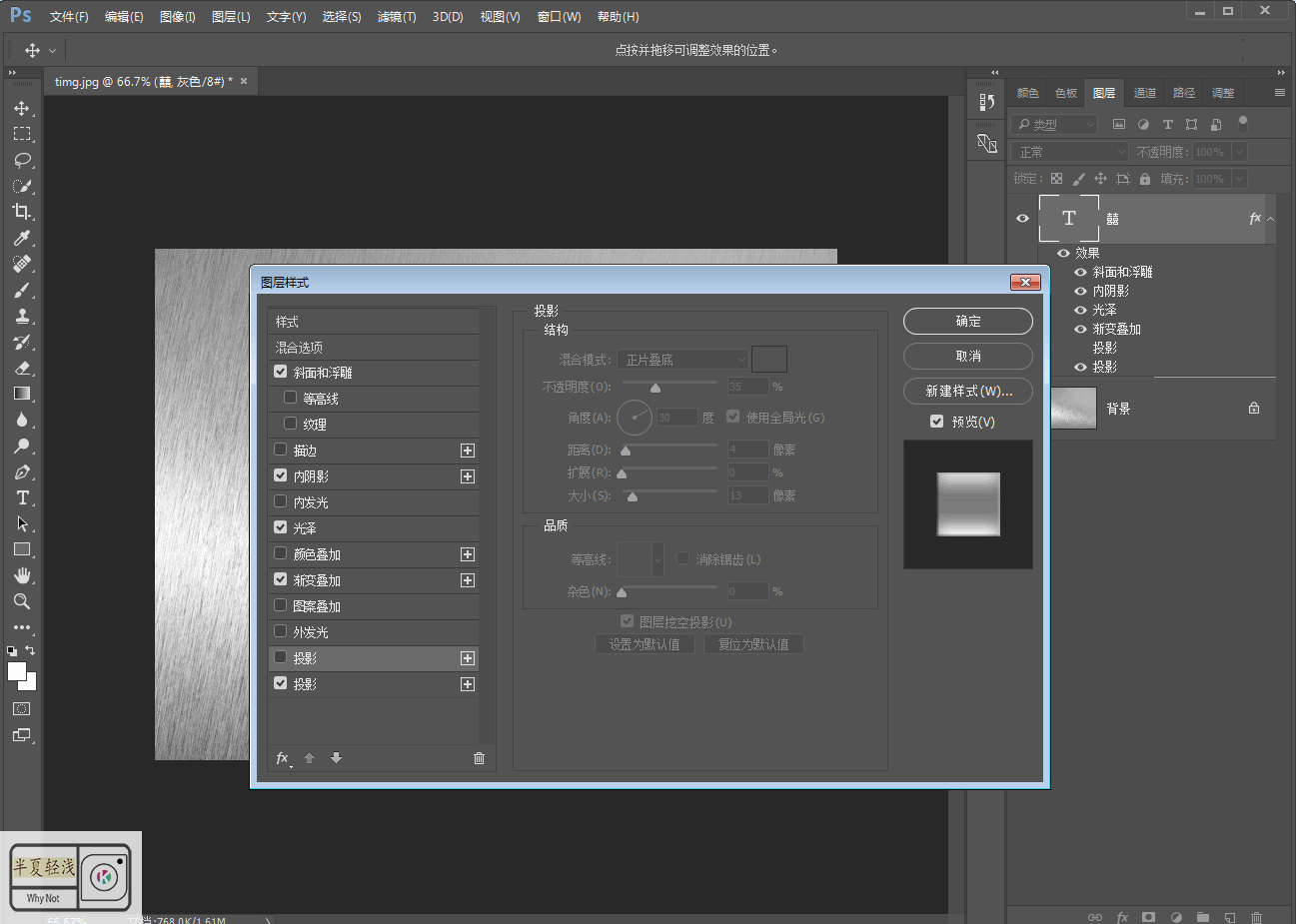Click 新建样式(W)... button
This screenshot has width=1296, height=924.
click(x=968, y=391)
